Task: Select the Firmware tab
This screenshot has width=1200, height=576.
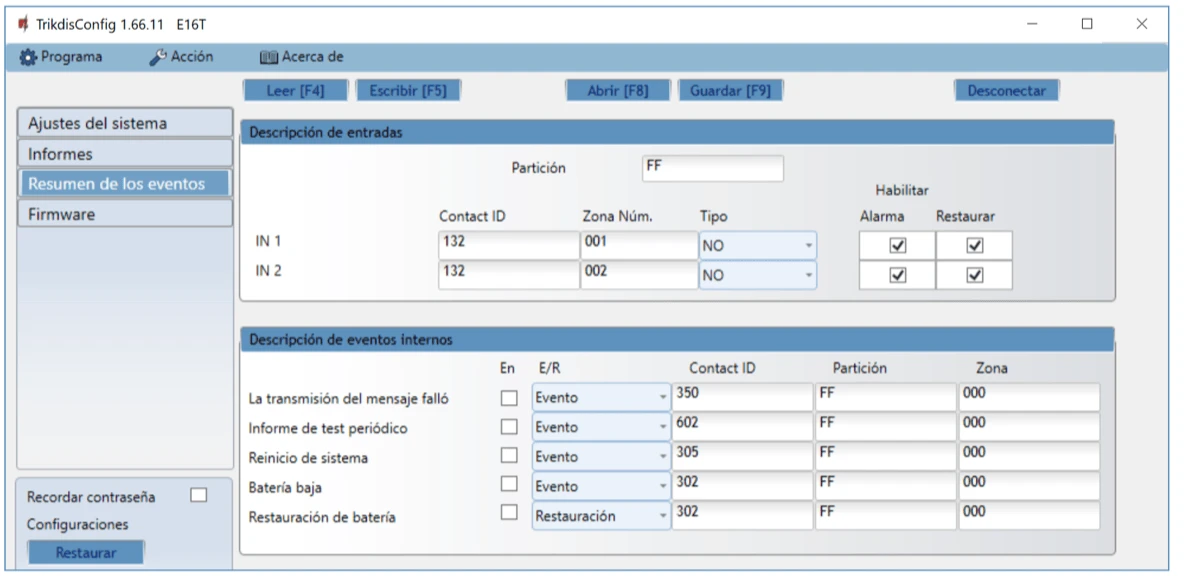Action: pyautogui.click(x=124, y=214)
